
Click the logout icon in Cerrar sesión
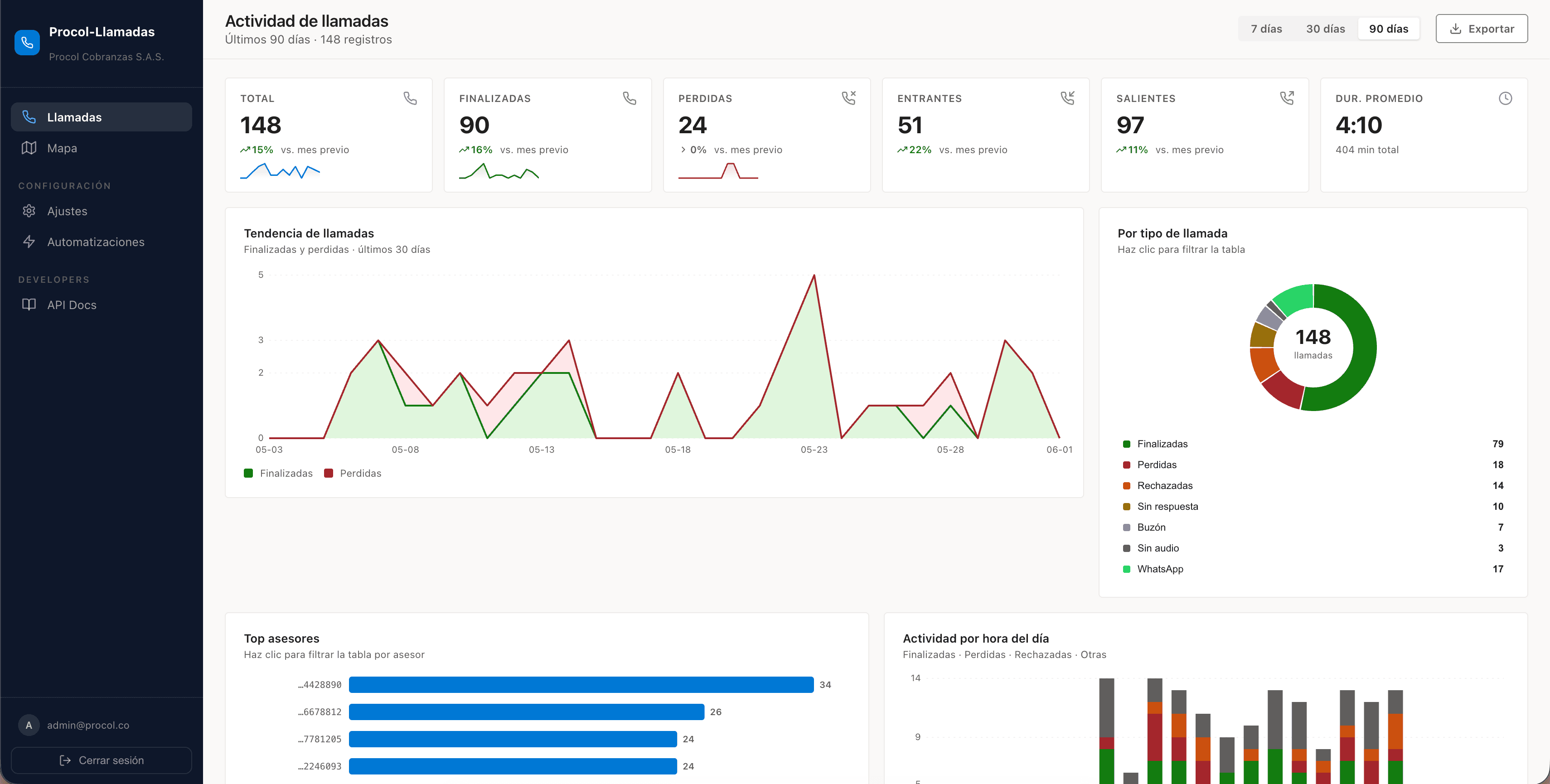(x=65, y=760)
